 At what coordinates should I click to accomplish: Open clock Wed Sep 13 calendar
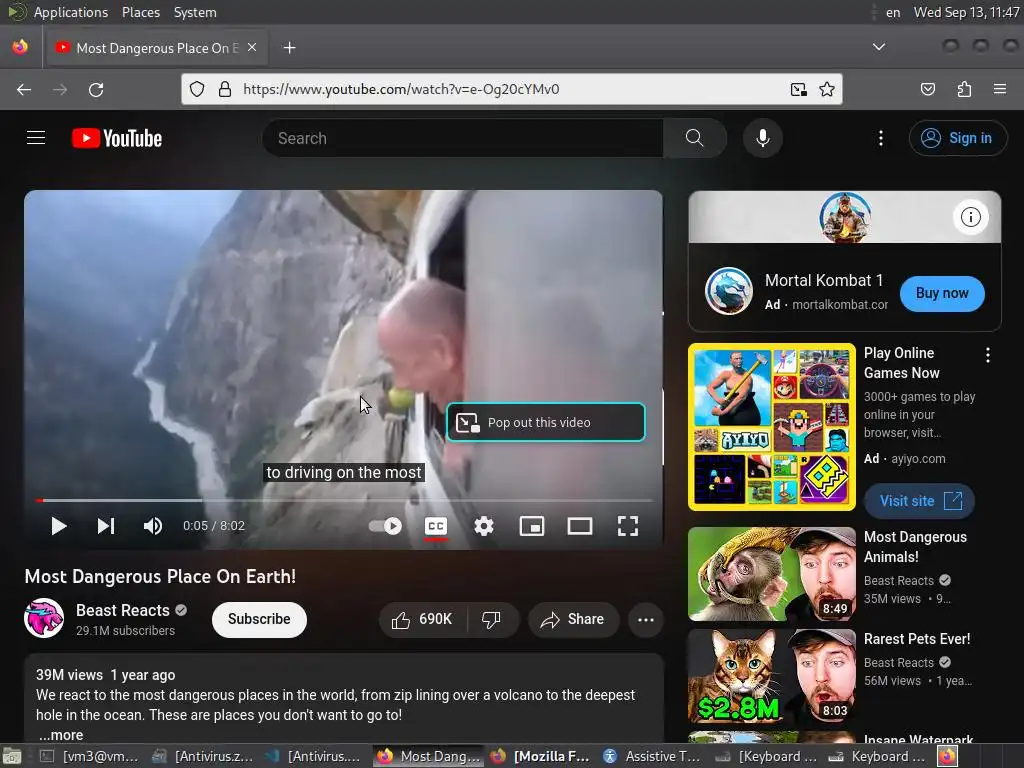tap(967, 12)
